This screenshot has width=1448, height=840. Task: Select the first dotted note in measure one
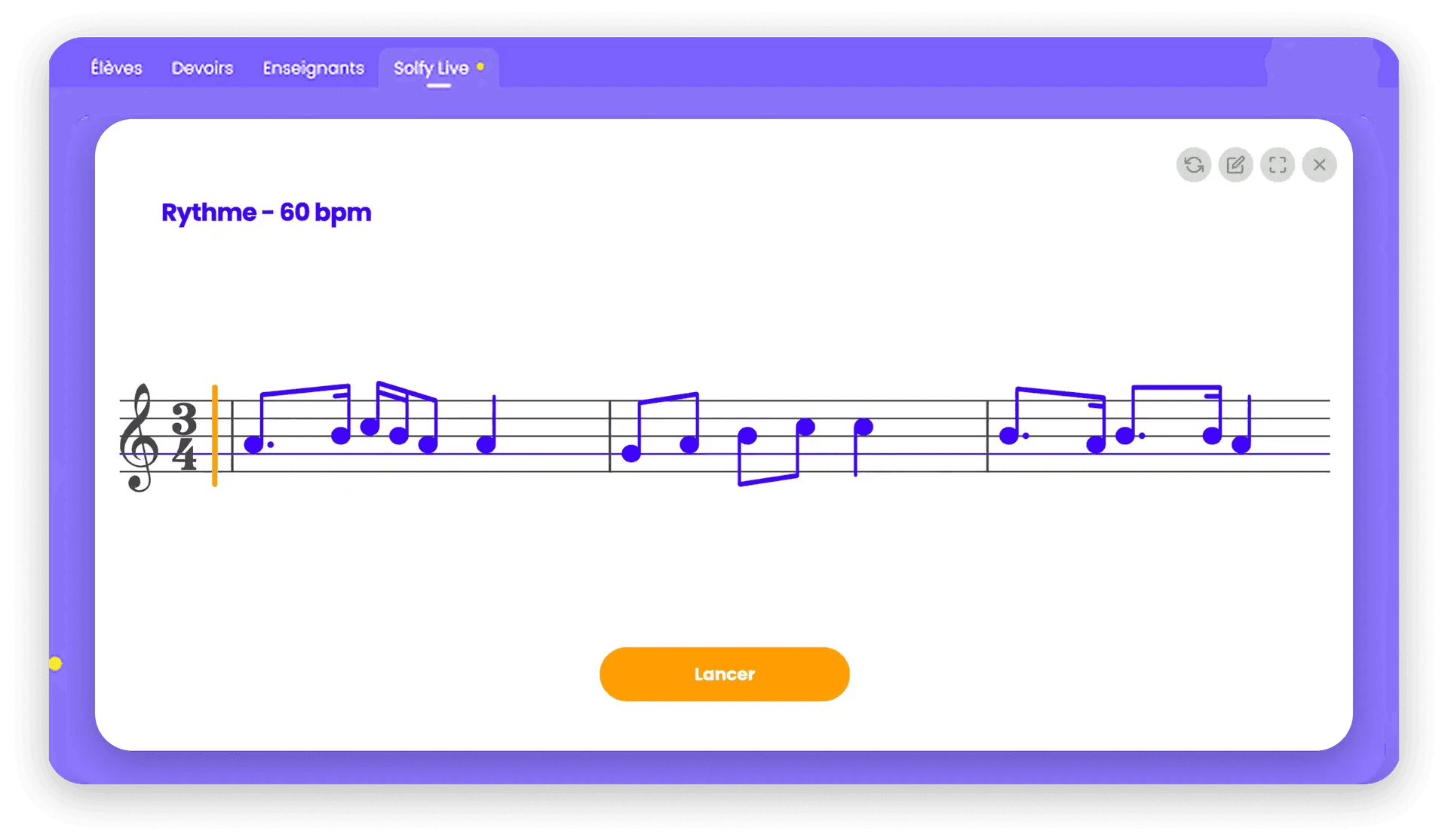(255, 444)
